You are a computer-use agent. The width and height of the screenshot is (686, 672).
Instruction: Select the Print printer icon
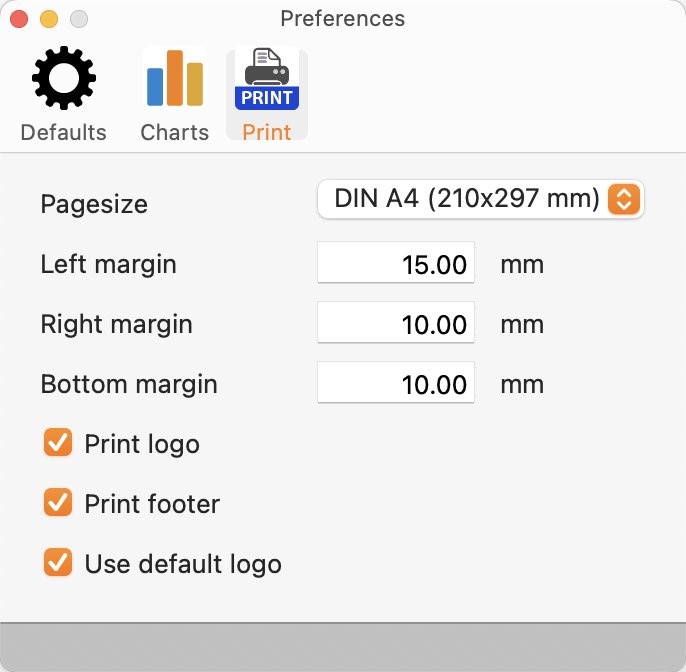pyautogui.click(x=267, y=79)
